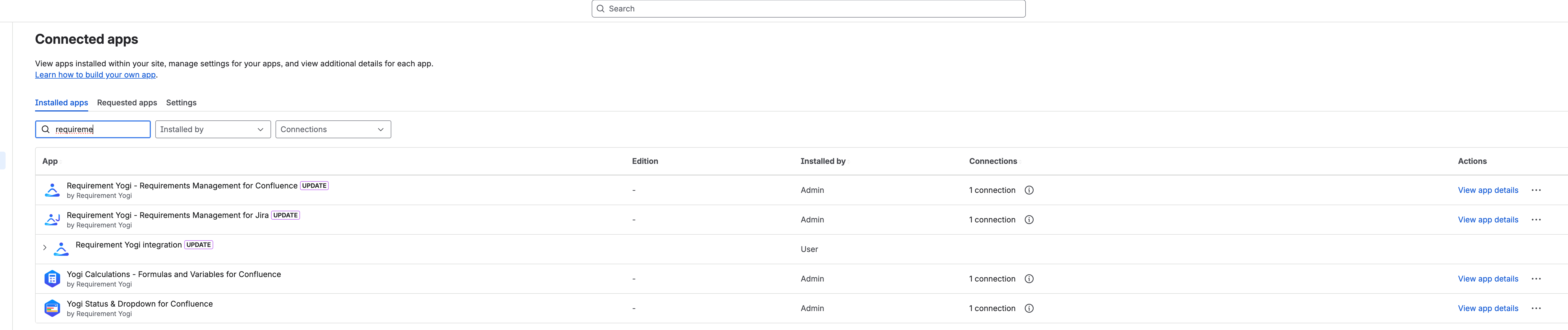Screen dimensions: 1568x330
Task: Open Learn how to build your own app link
Action: [95, 75]
